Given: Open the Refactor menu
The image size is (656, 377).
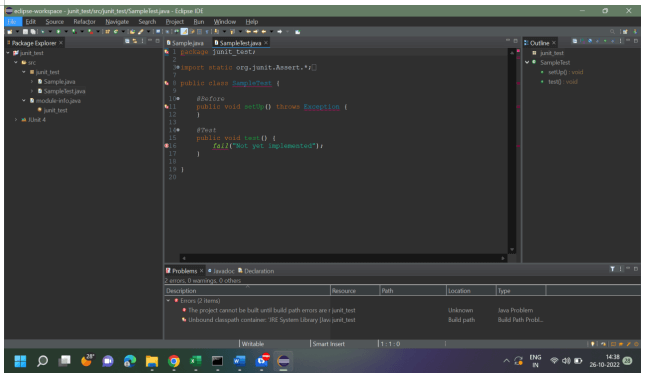Looking at the screenshot, I should tap(84, 22).
